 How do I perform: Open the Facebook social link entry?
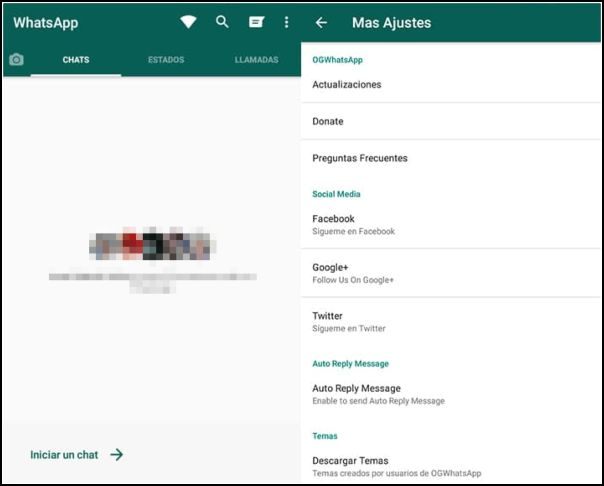click(x=451, y=225)
